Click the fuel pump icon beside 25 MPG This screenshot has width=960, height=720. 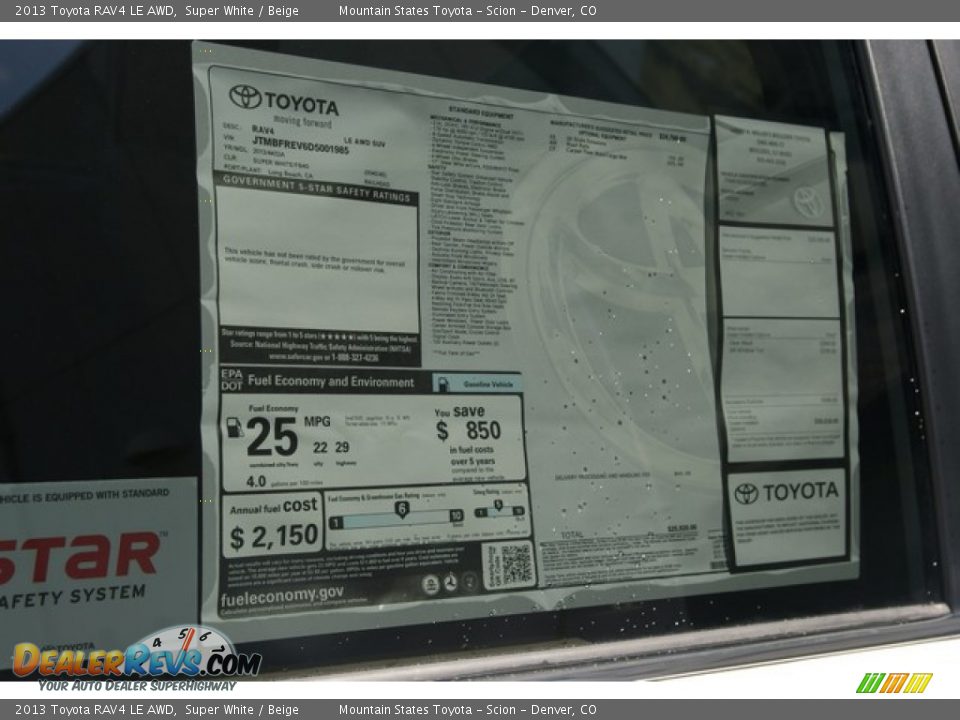[234, 427]
